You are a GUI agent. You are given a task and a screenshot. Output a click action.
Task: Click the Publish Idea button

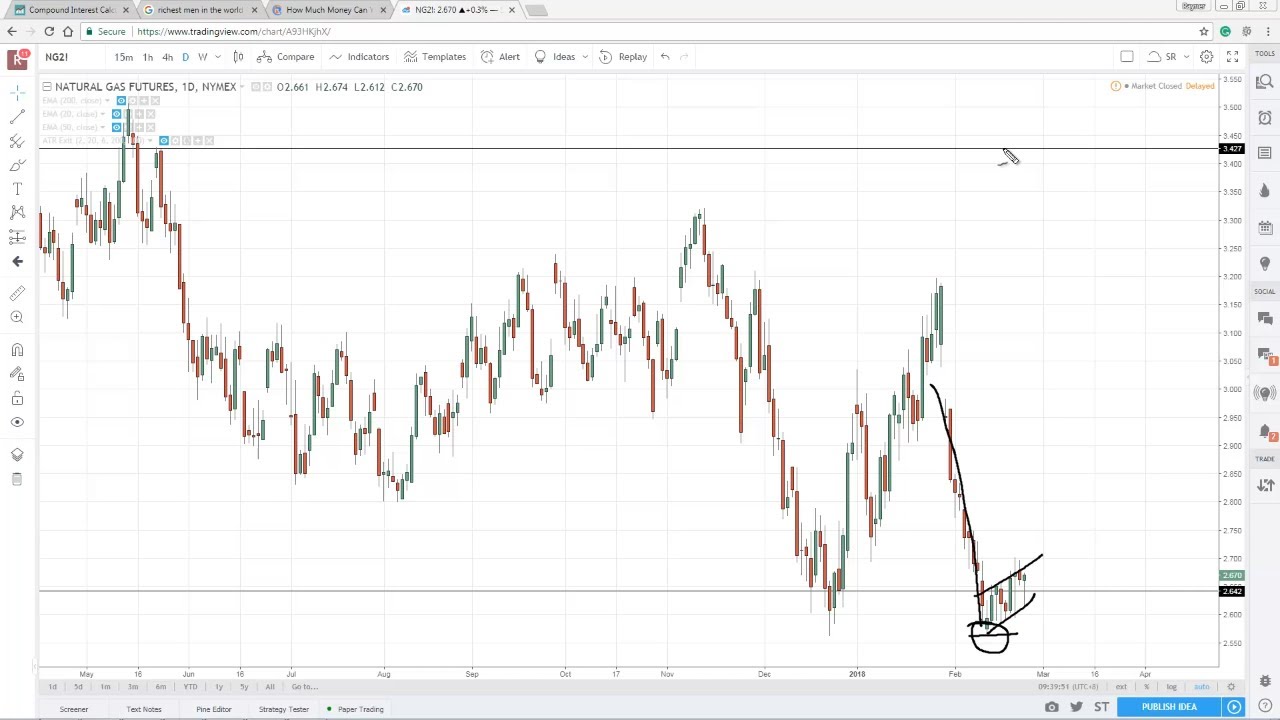click(1169, 707)
